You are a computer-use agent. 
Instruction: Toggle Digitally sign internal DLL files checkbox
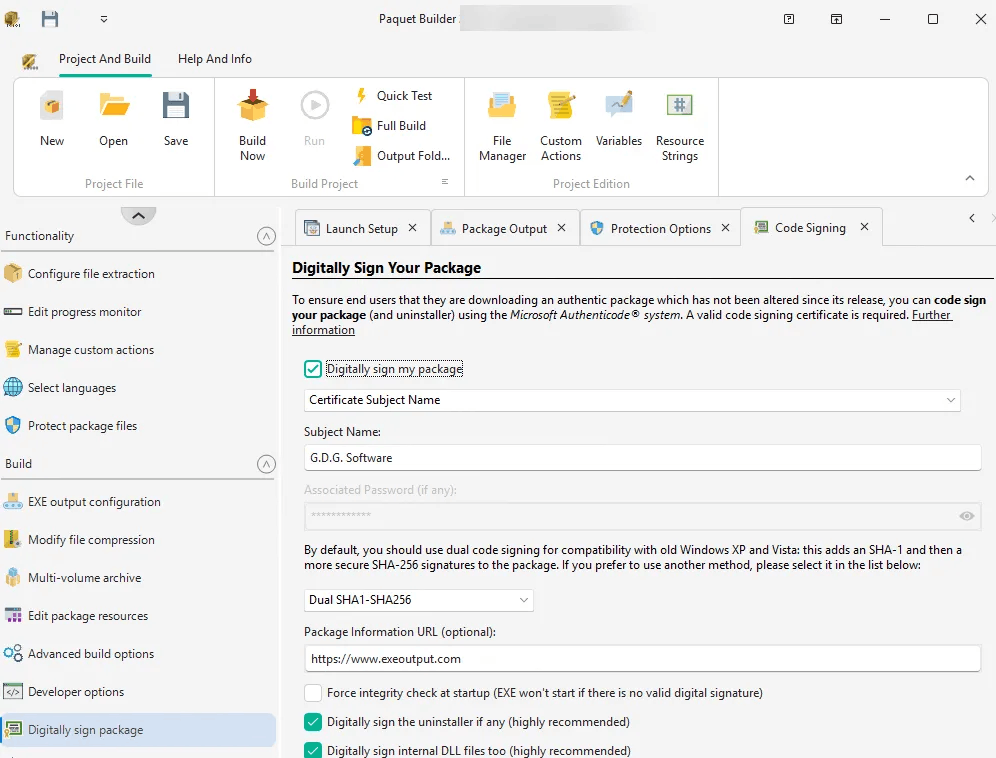(x=313, y=751)
